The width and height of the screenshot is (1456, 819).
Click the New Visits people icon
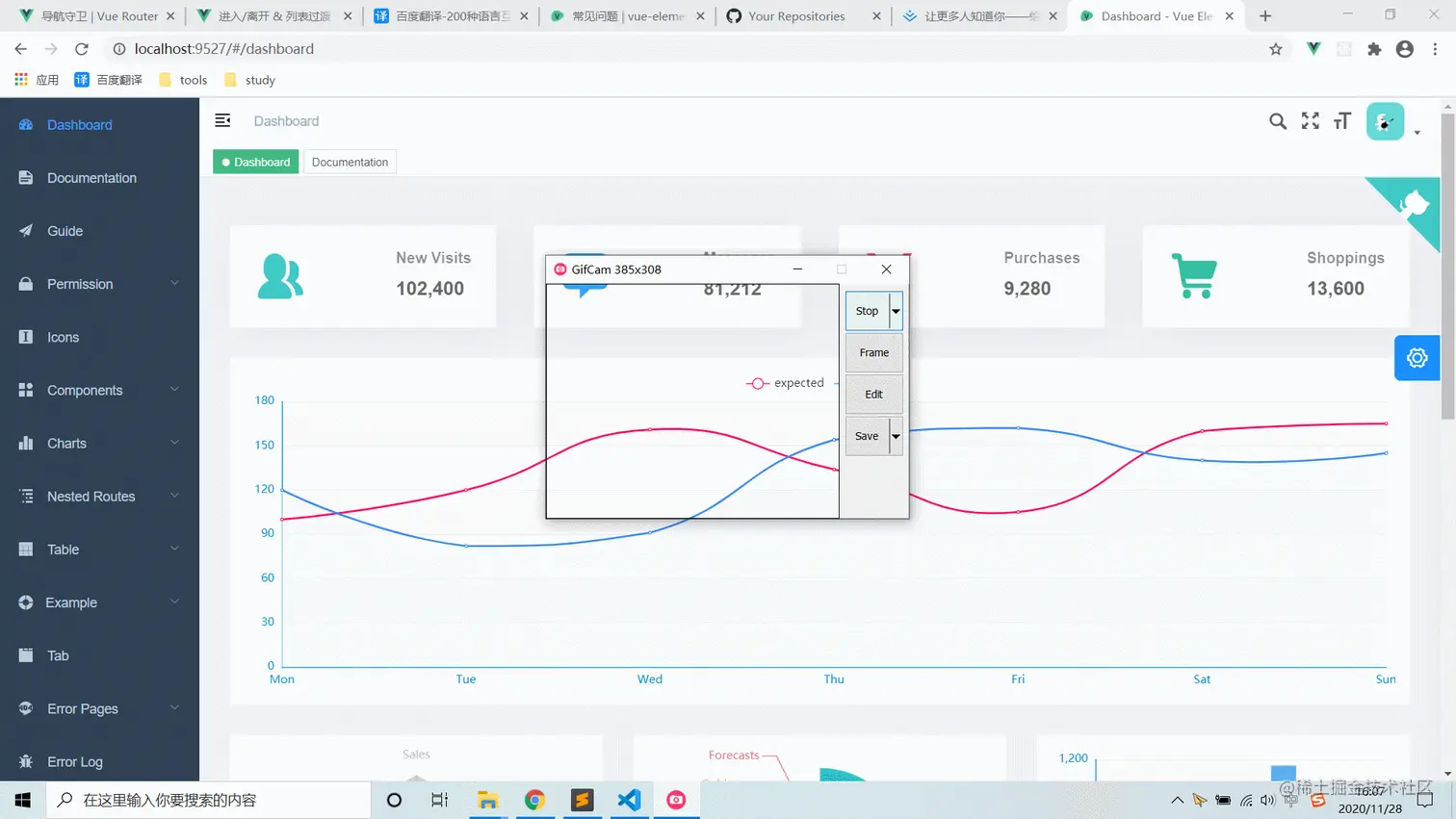(280, 276)
